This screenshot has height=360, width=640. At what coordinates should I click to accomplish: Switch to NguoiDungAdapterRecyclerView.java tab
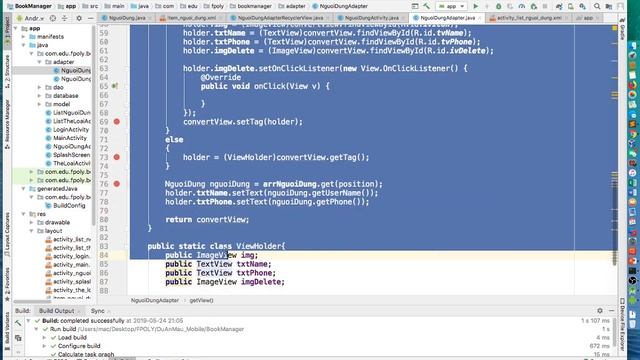280,18
